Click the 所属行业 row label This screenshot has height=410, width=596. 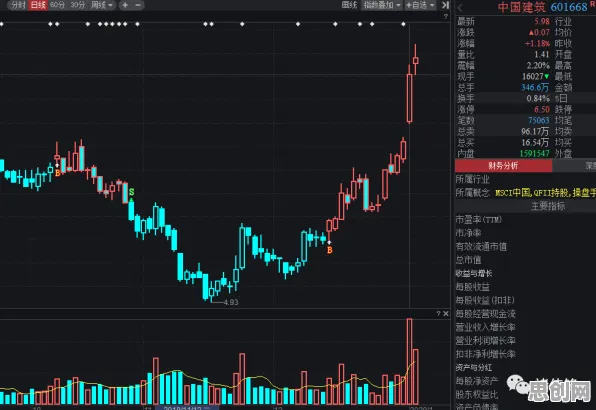(x=472, y=179)
